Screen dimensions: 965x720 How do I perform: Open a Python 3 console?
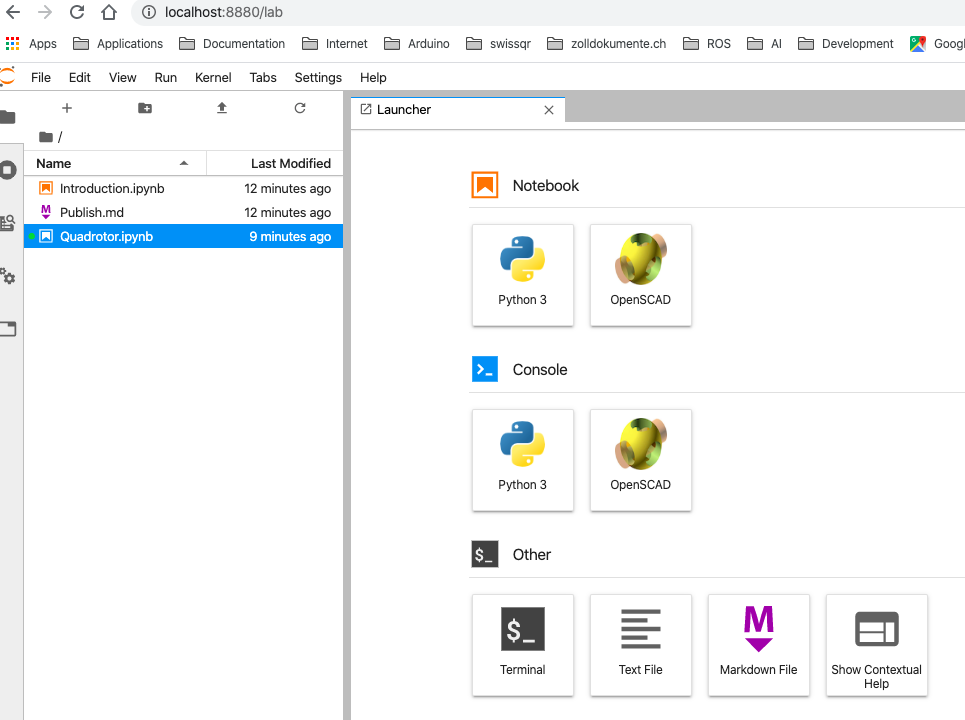(522, 459)
